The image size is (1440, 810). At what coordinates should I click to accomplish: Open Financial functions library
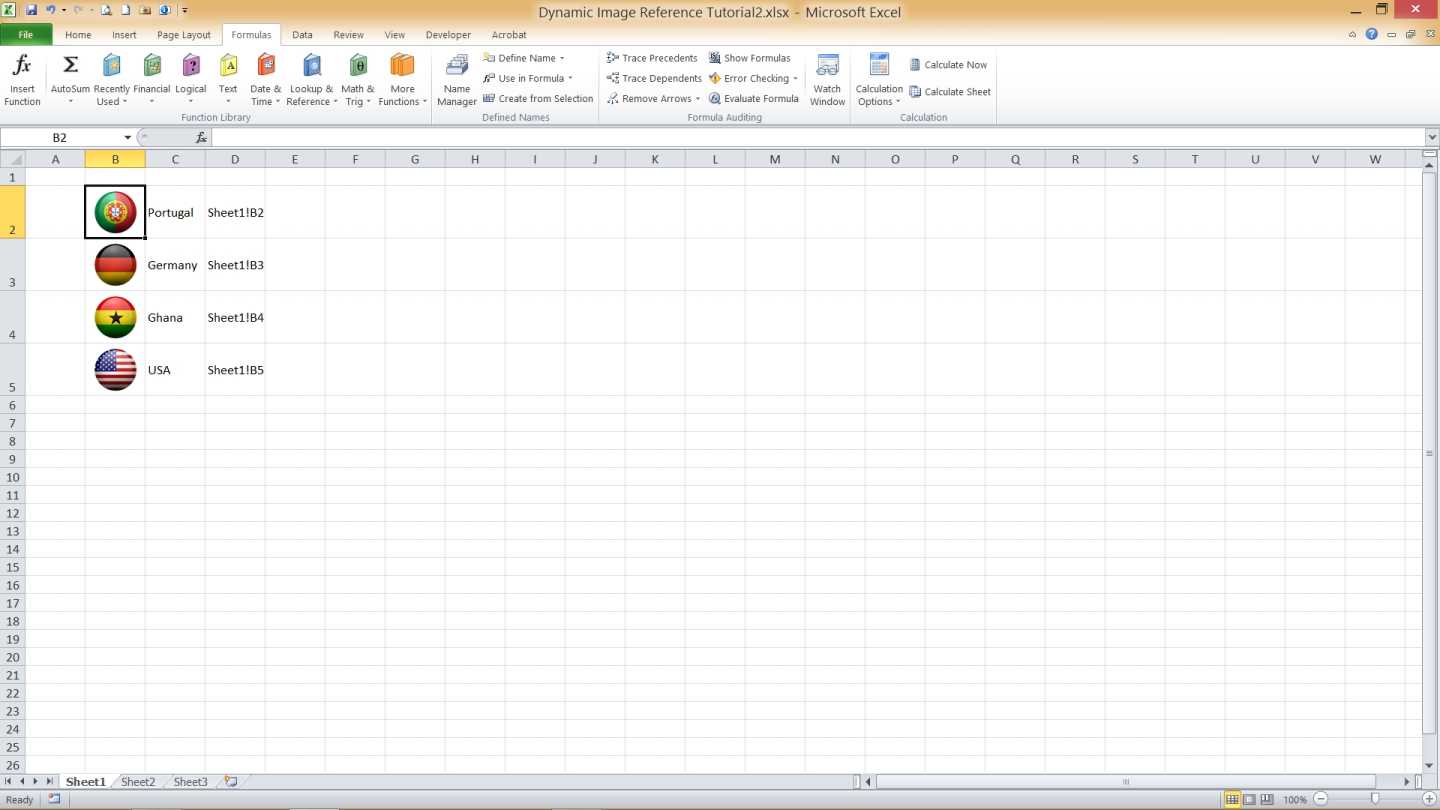coord(152,81)
